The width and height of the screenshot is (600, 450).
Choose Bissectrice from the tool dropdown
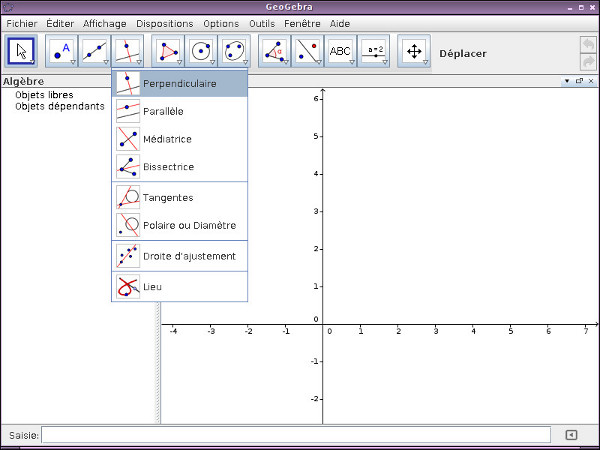179,167
